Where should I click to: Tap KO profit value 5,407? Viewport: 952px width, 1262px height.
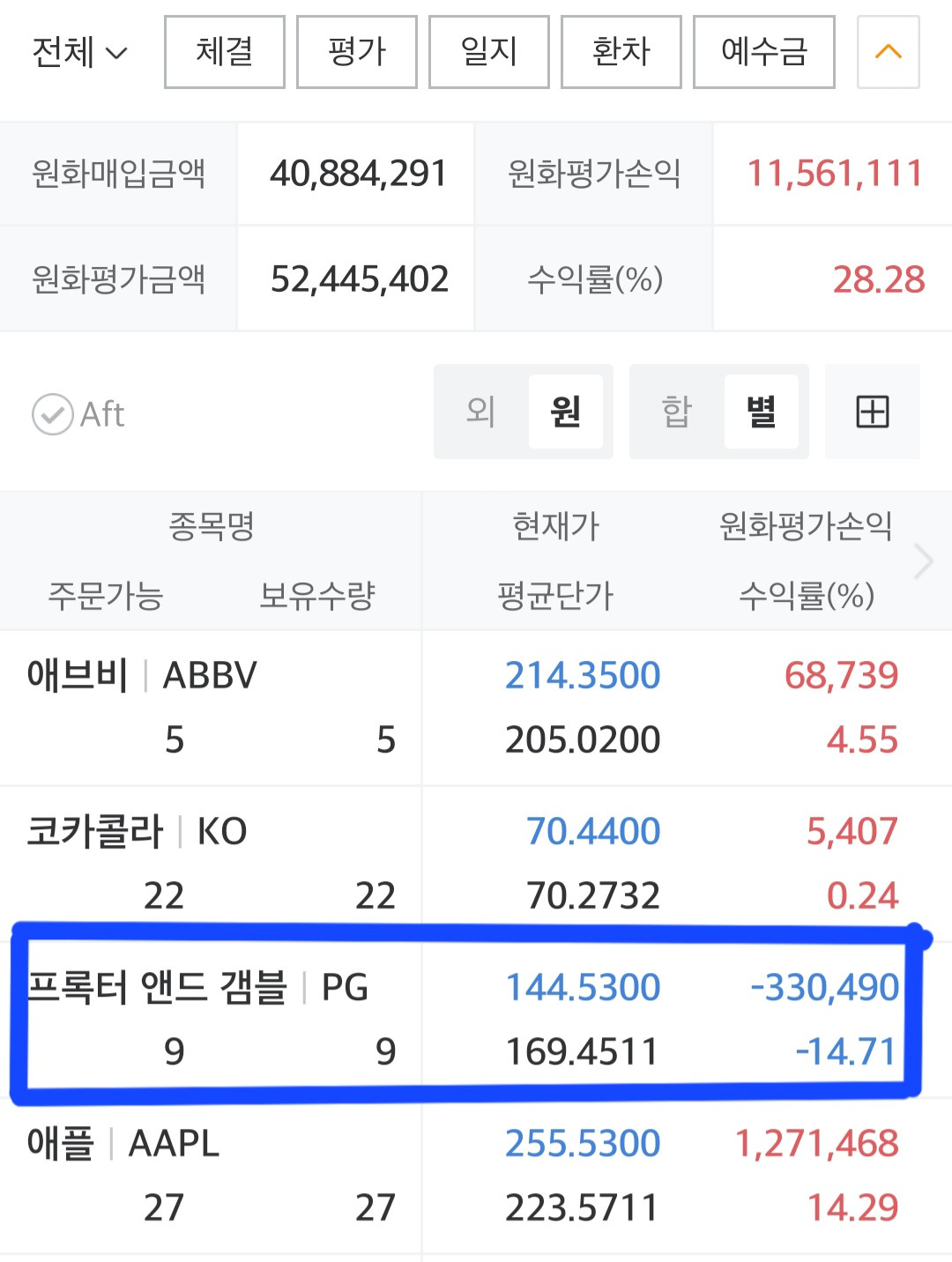coord(852,832)
